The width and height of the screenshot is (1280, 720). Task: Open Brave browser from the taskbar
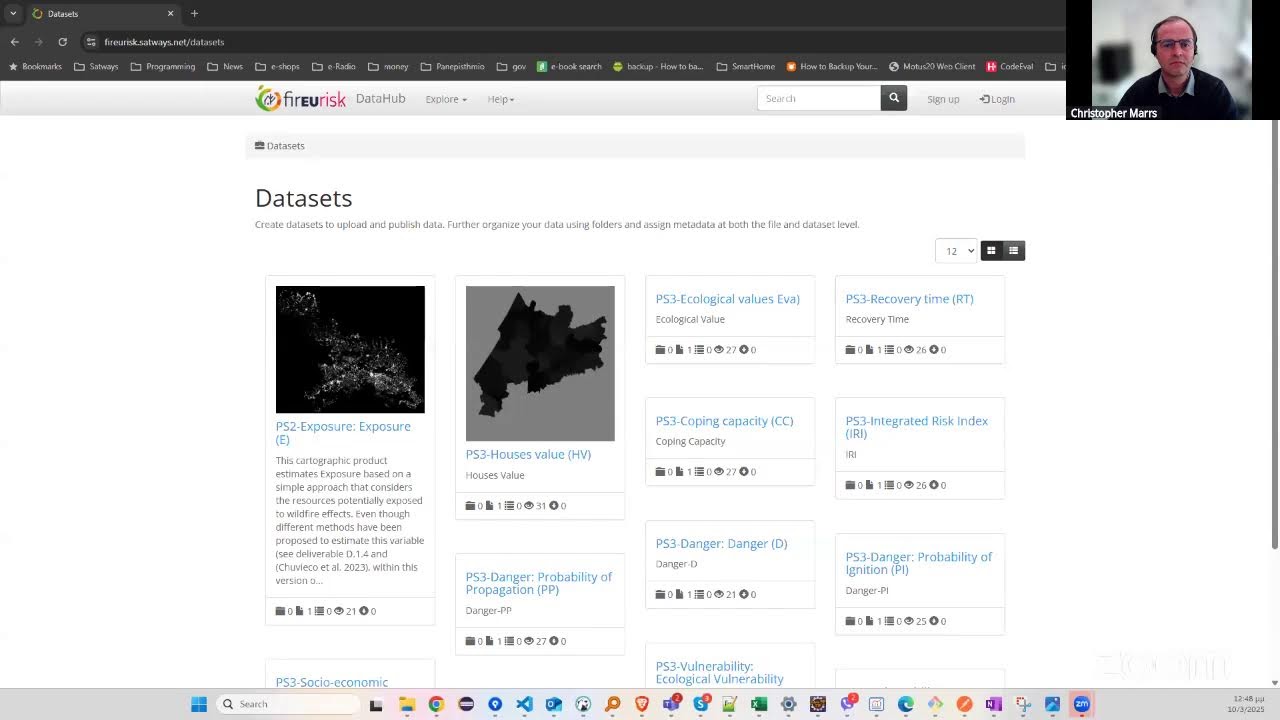[x=641, y=704]
